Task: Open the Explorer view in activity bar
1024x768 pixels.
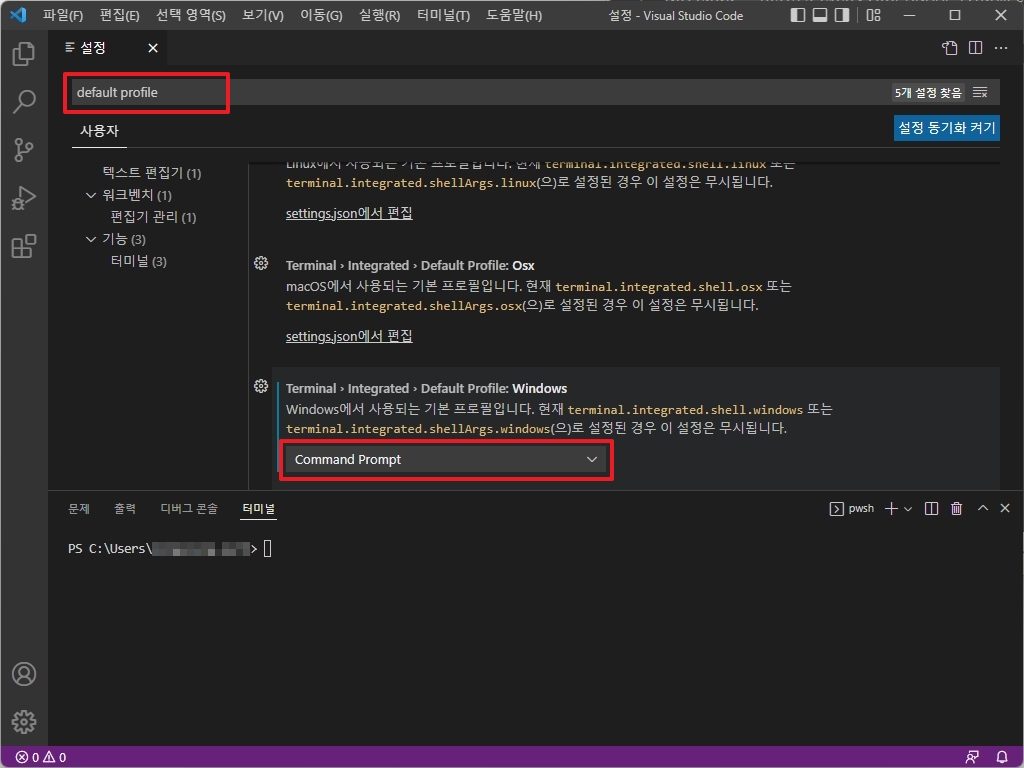Action: (x=24, y=54)
